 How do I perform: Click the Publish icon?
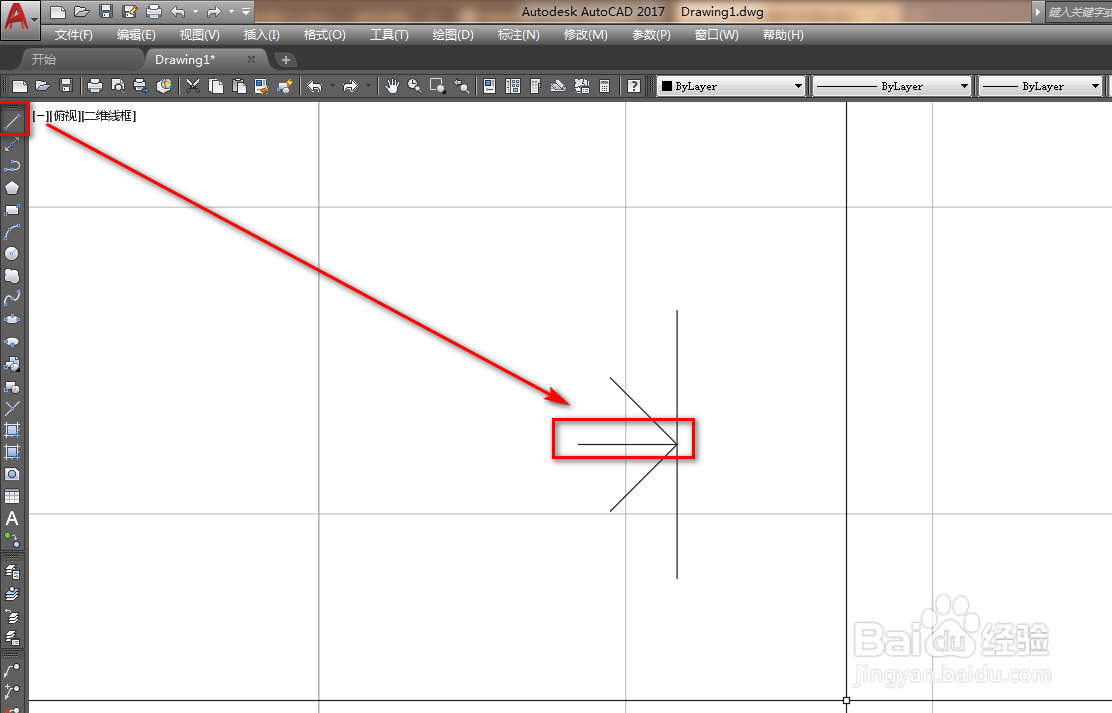[140, 87]
